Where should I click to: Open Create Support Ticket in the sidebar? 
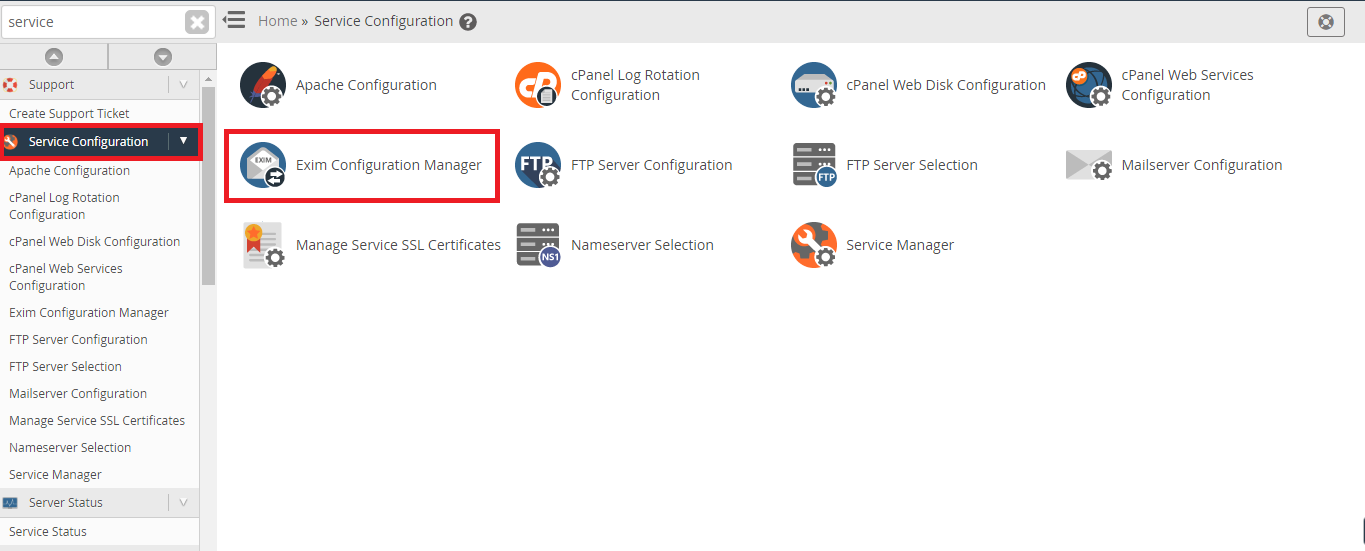coord(69,114)
